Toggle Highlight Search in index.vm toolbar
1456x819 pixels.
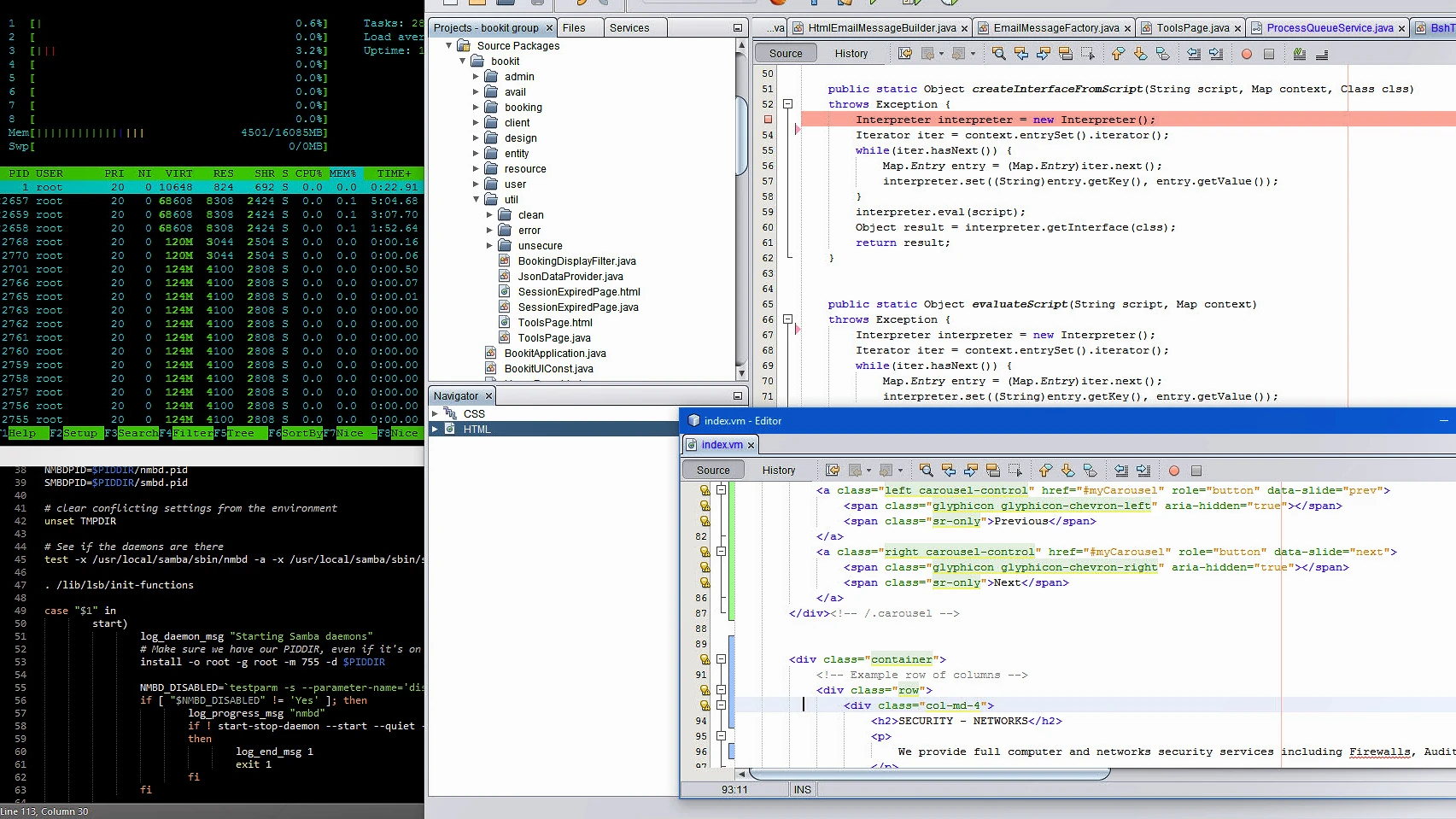[x=993, y=471]
